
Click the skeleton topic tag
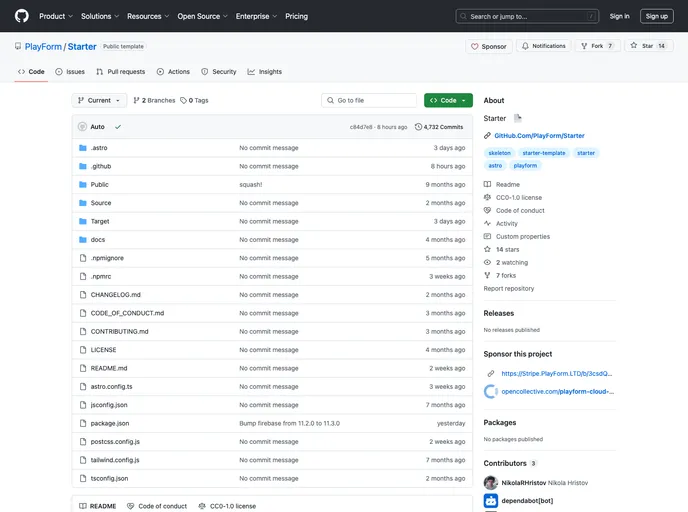click(499, 153)
